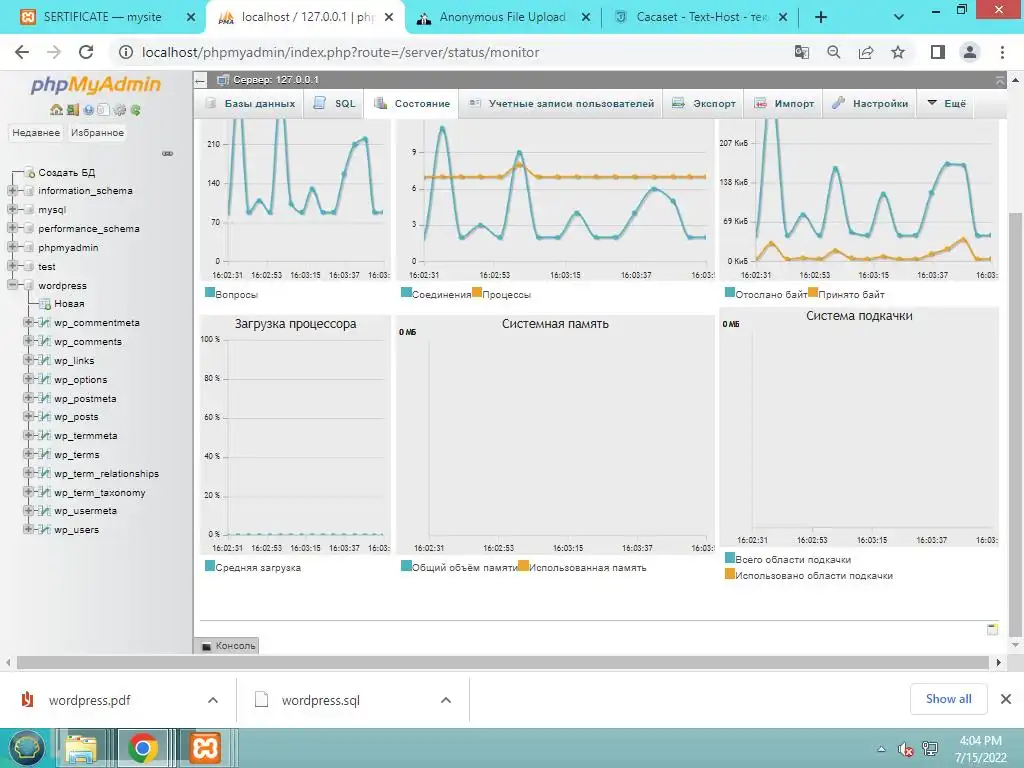The height and width of the screenshot is (768, 1024).
Task: Click the log out door icon
Action: click(72, 110)
